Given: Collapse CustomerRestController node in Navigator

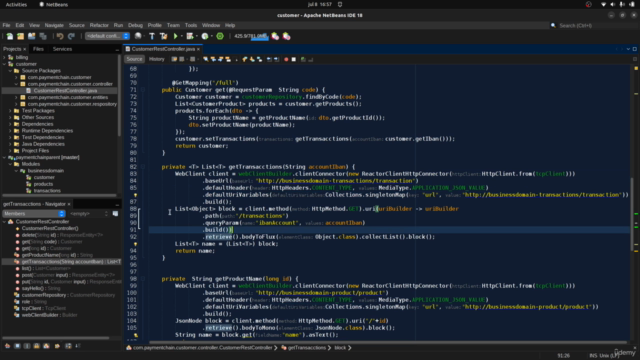Looking at the screenshot, I should (4, 222).
